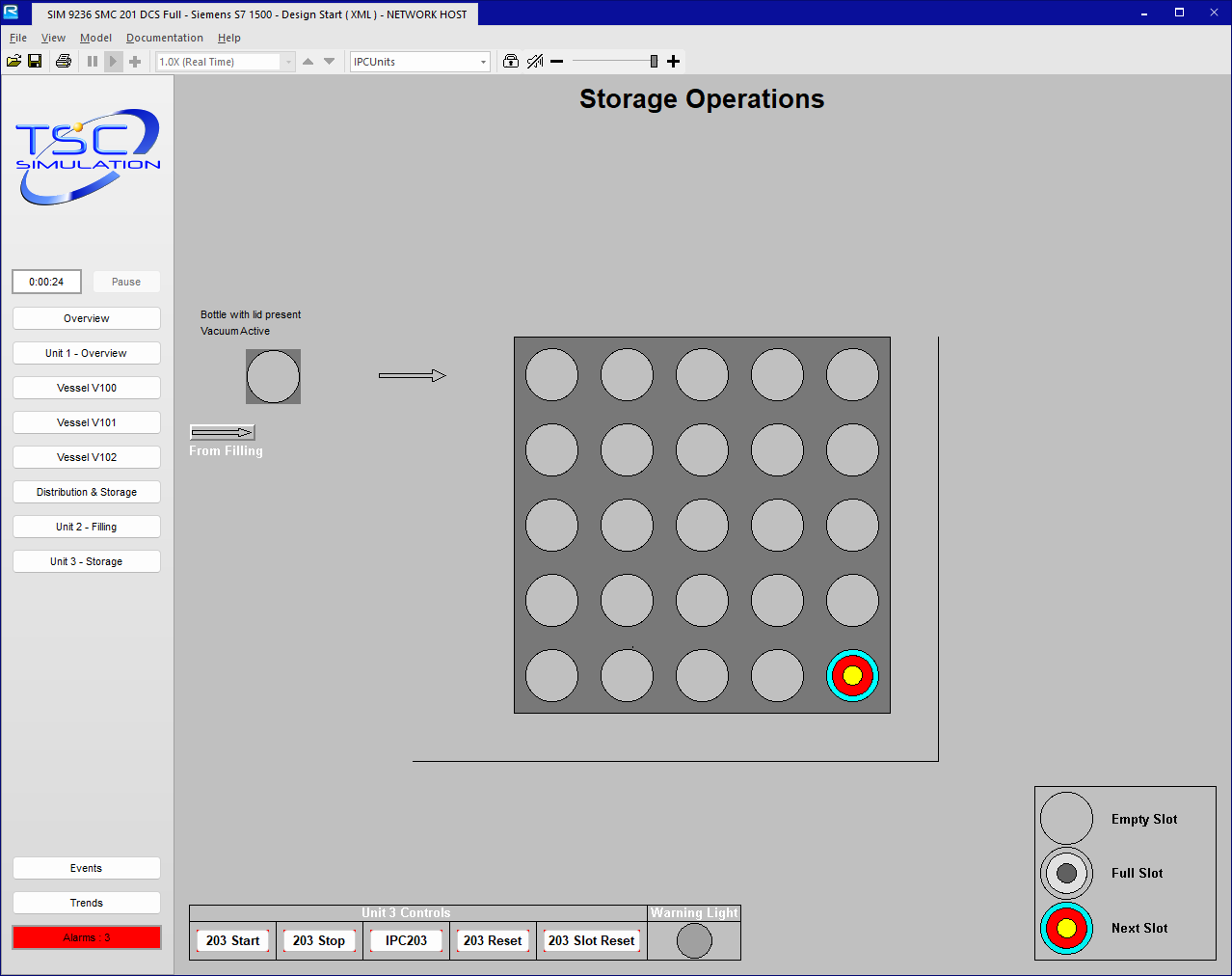This screenshot has height=976, width=1232.
Task: Open the View menu
Action: (x=53, y=38)
